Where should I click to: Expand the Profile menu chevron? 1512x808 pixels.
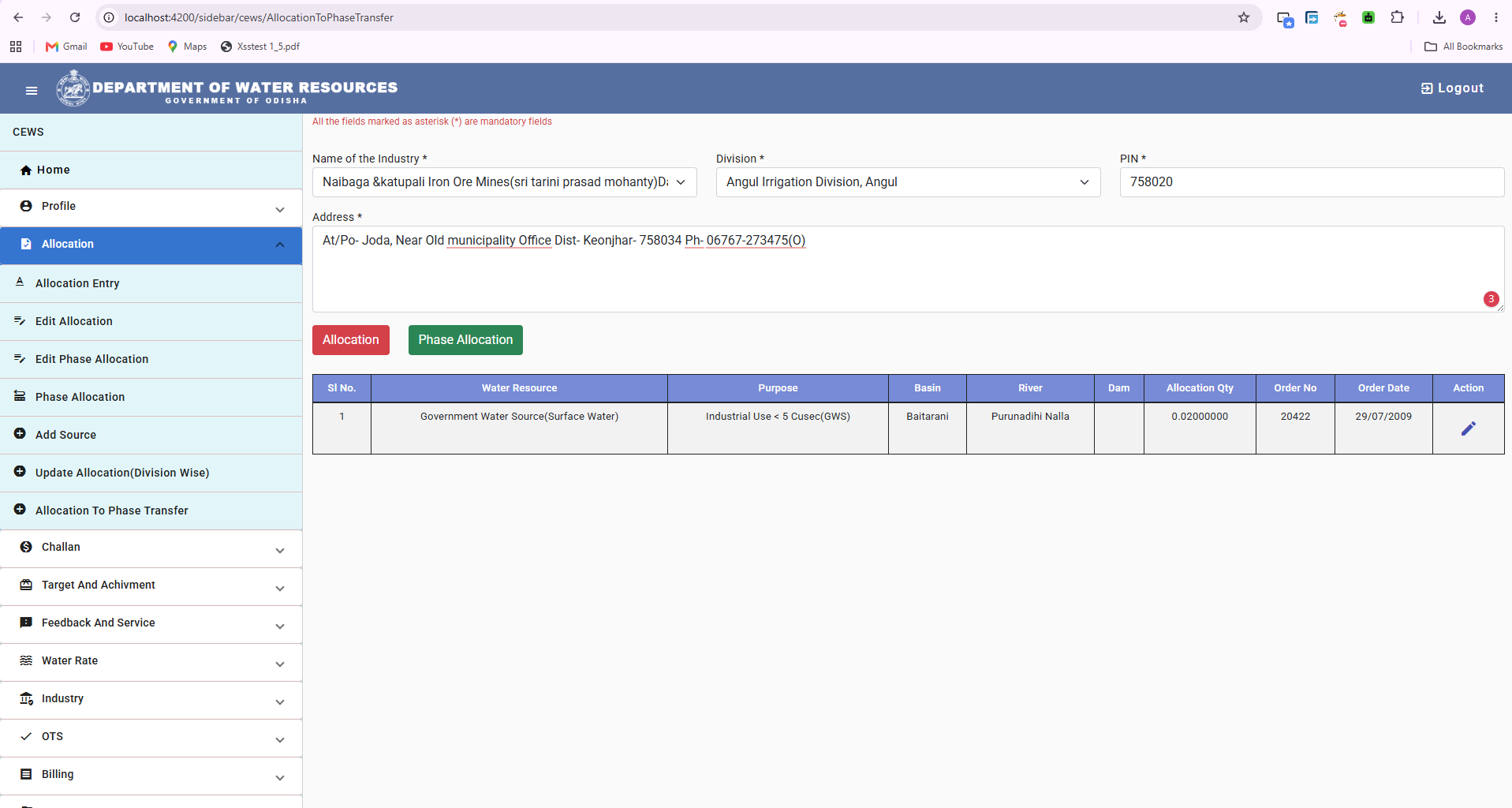coord(280,209)
